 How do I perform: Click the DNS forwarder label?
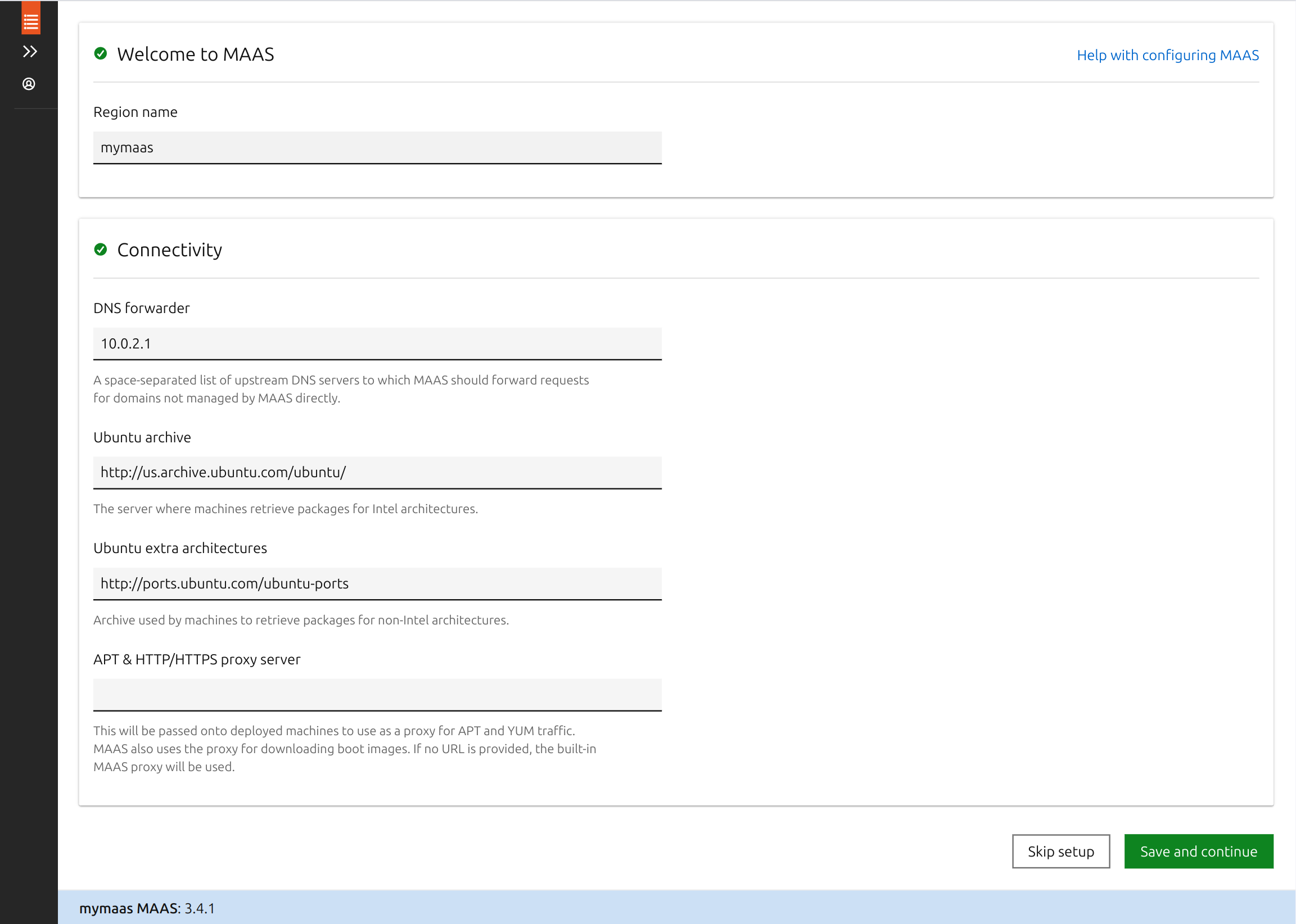click(142, 309)
